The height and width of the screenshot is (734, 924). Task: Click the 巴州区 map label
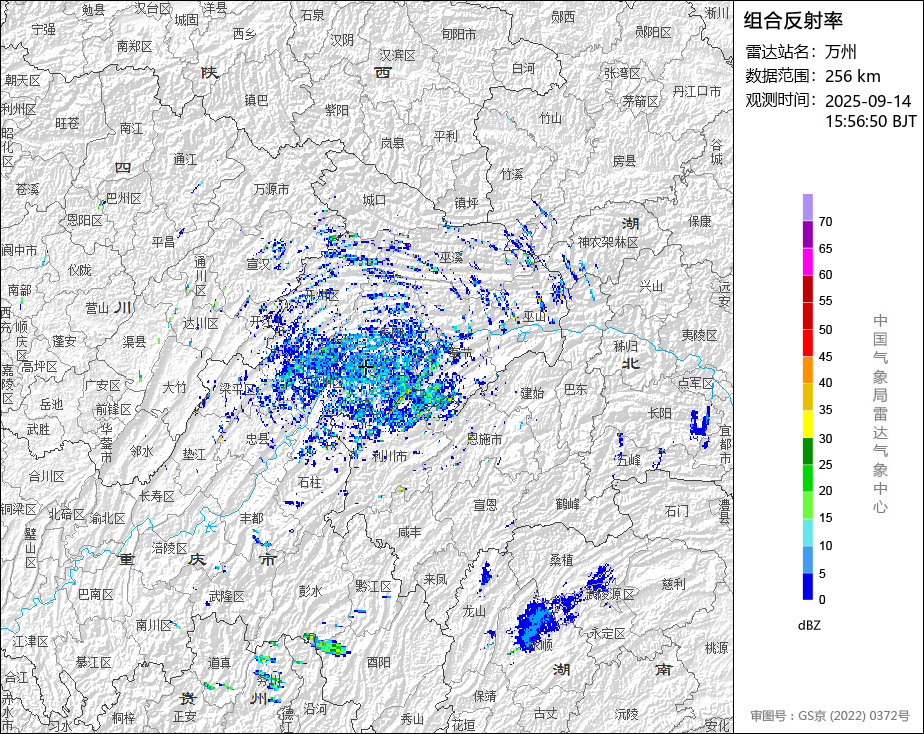124,199
